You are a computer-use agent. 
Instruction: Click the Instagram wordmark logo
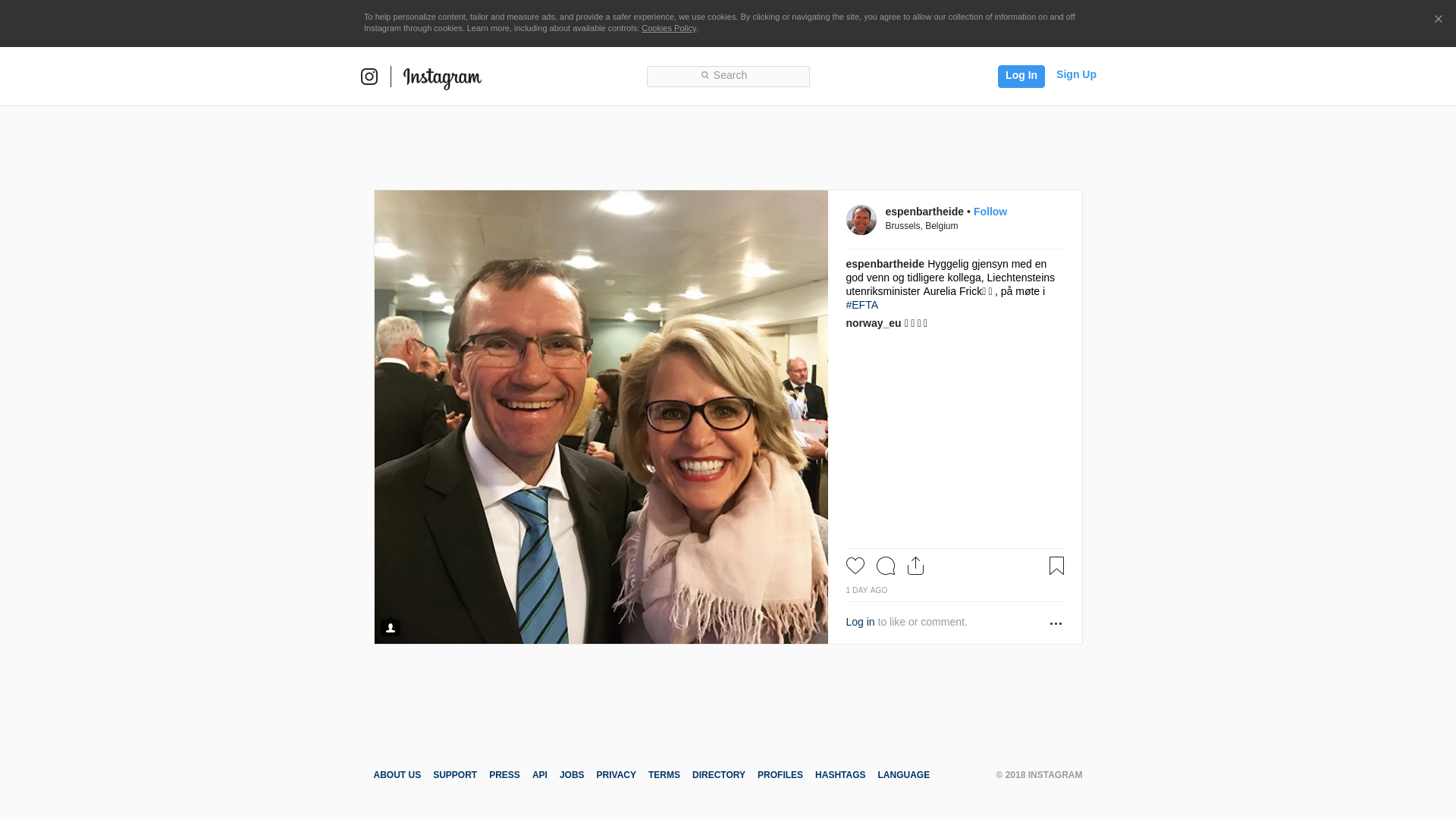coord(442,78)
